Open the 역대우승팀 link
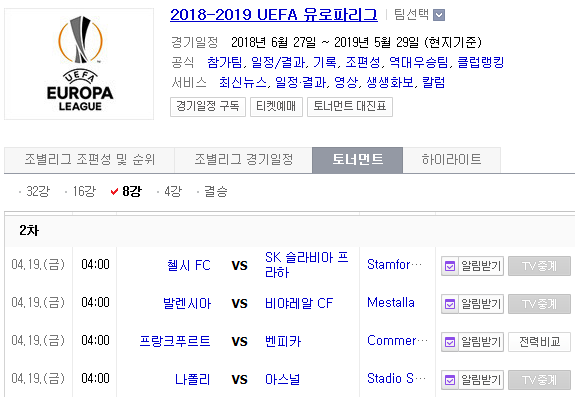Image resolution: width=575 pixels, height=397 pixels. click(418, 62)
